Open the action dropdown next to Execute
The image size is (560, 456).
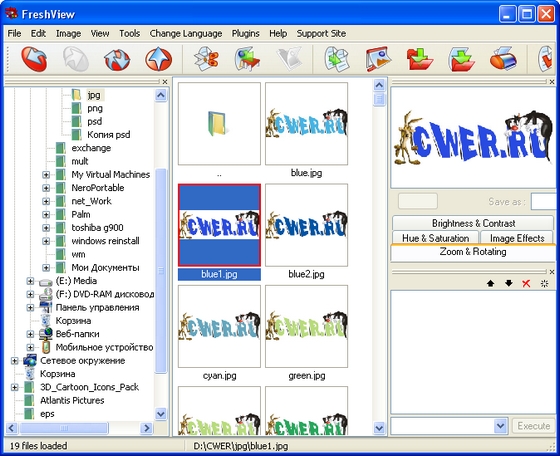click(500, 426)
